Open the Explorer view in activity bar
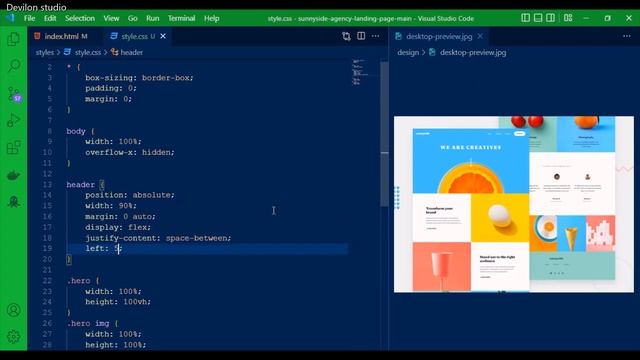The image size is (640, 360). tap(13, 39)
